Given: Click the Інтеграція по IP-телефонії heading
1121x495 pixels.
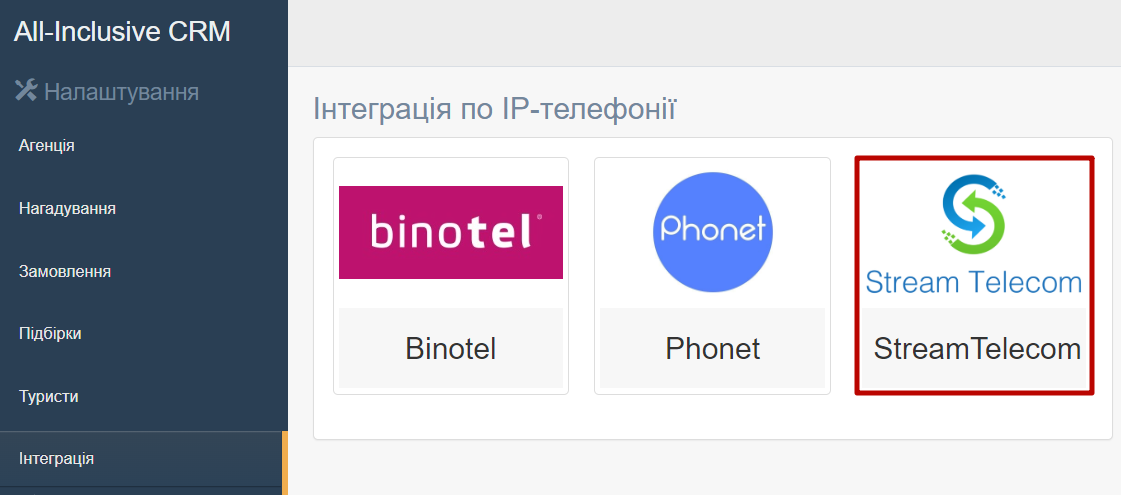Looking at the screenshot, I should [x=495, y=109].
